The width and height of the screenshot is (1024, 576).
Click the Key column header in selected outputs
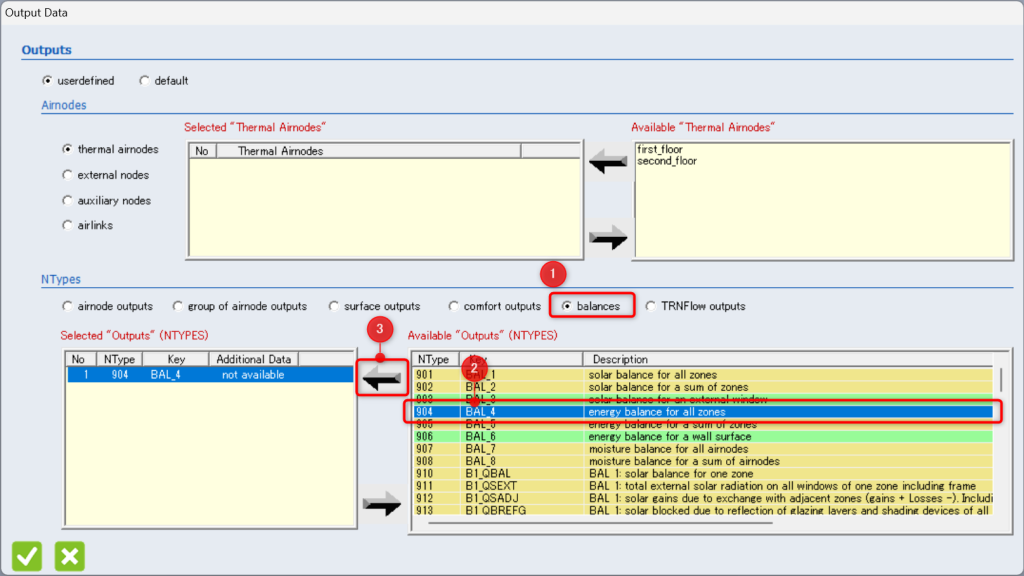click(176, 359)
